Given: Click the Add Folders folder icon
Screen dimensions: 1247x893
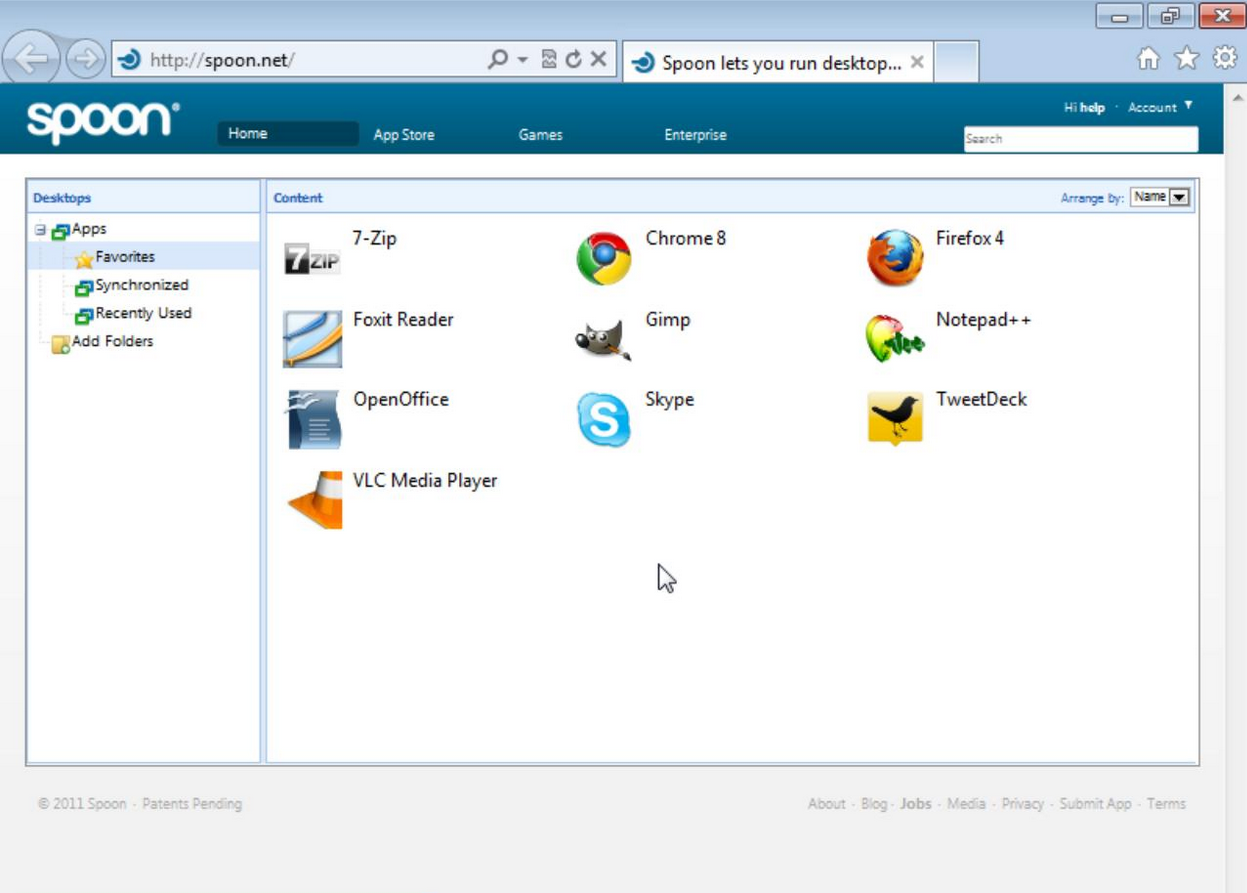Looking at the screenshot, I should click(x=61, y=344).
